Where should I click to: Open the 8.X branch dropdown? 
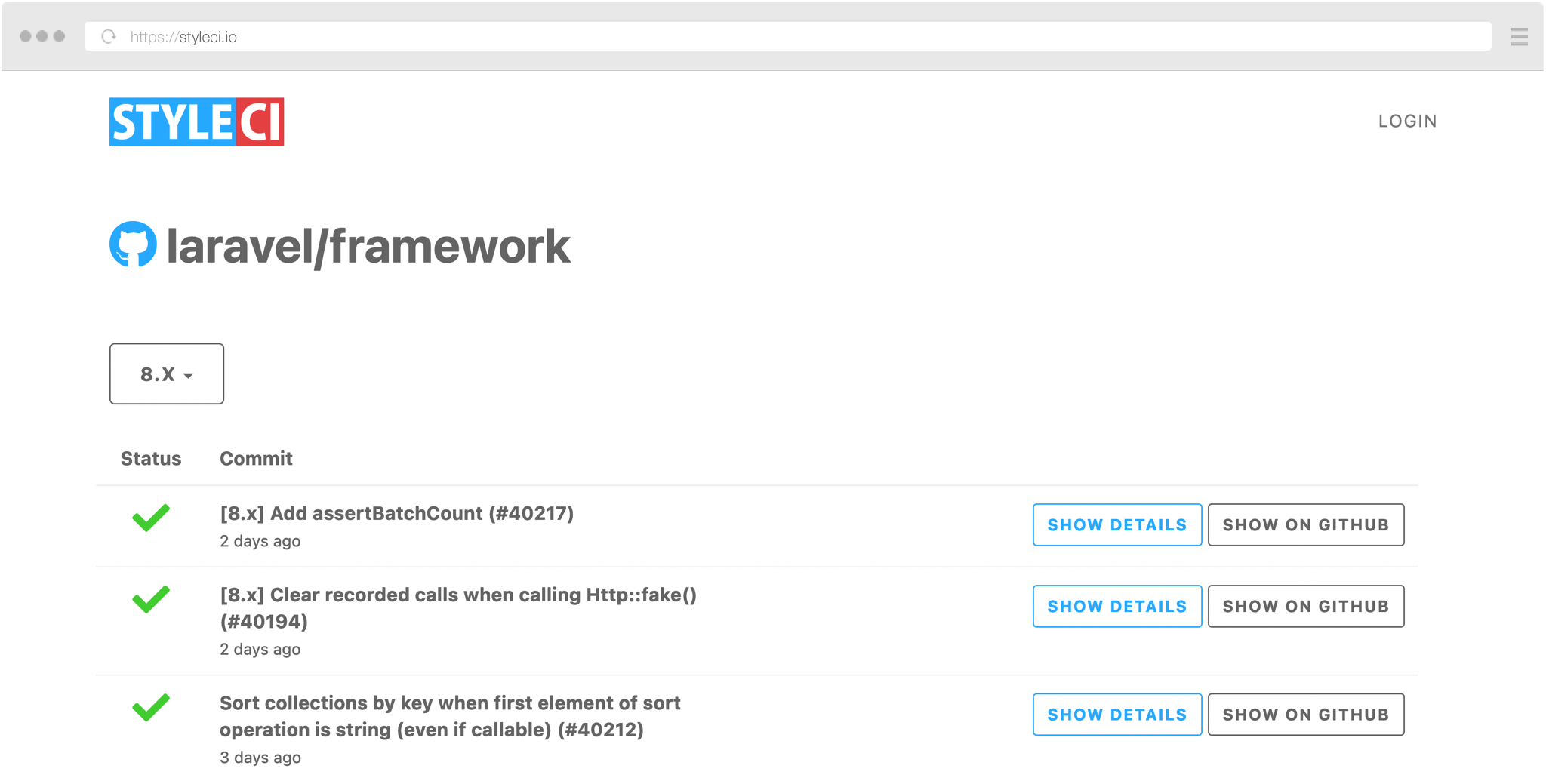pos(166,374)
